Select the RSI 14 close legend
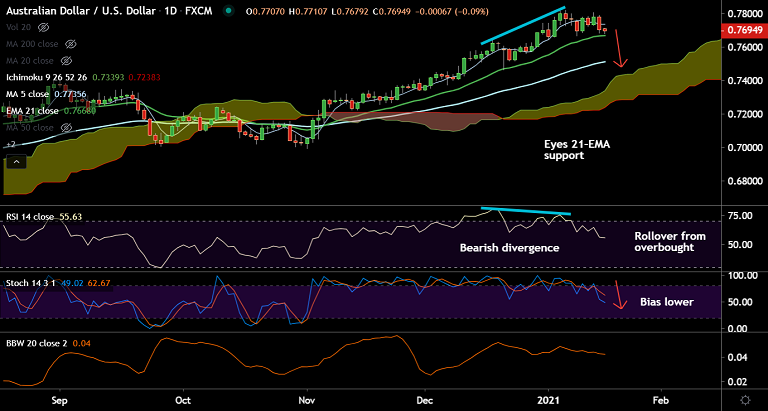Viewport: 768px width, 411px height. pos(30,216)
